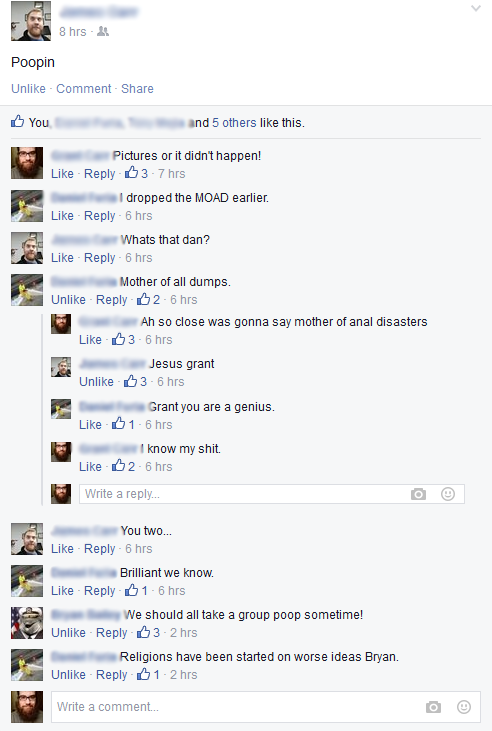Click thumbs-up icon next to 'You' likes summary

pos(18,122)
